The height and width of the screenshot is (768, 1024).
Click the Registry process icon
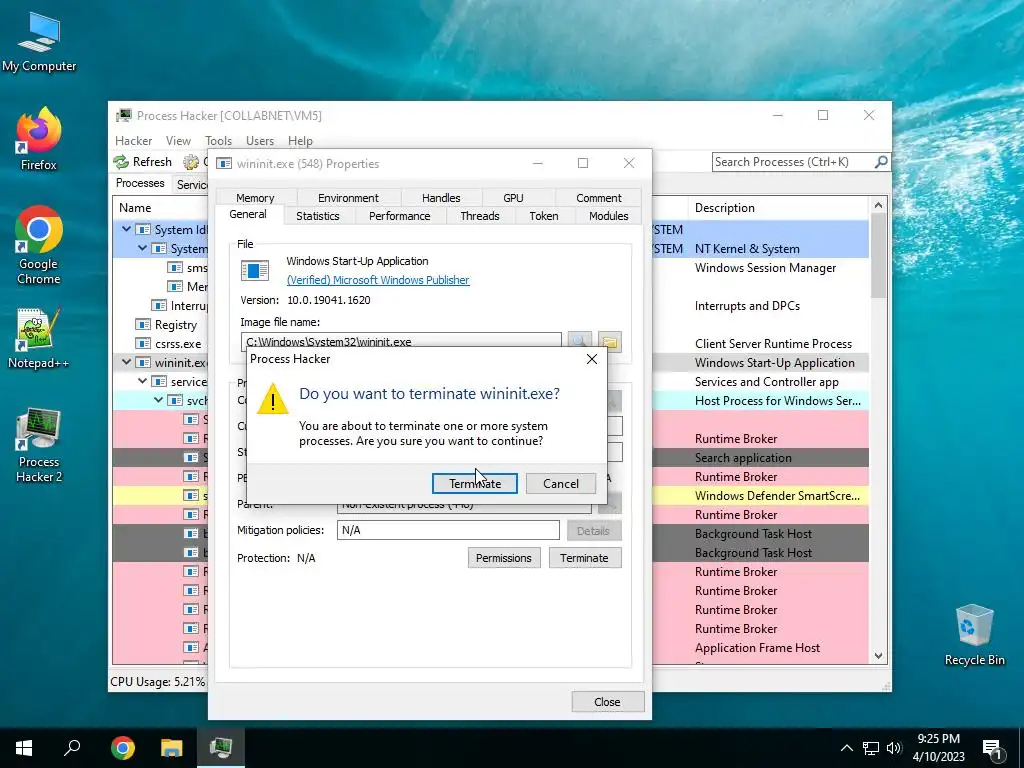(143, 325)
